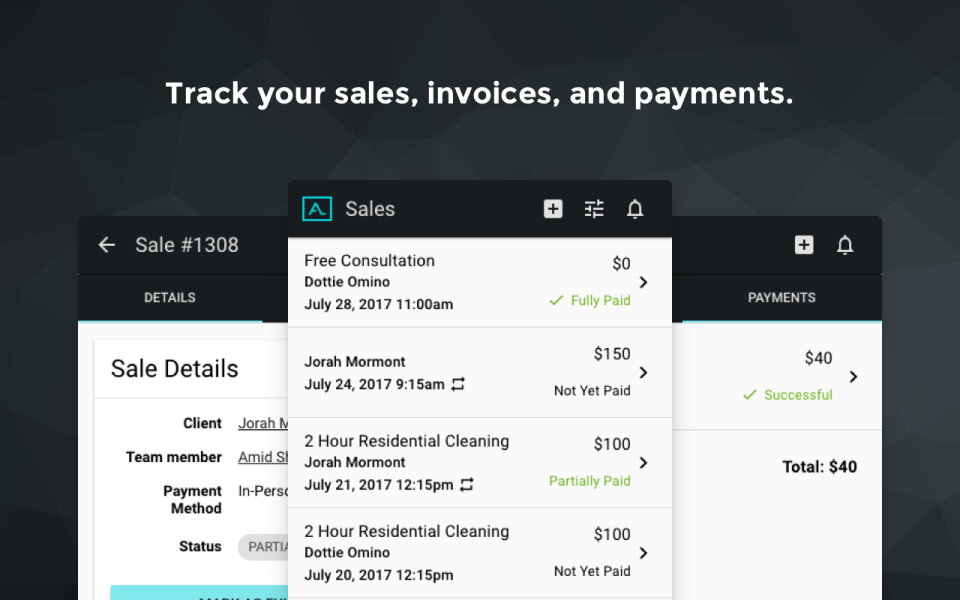Expand the $150 Jorah Mormont sale chevron
This screenshot has width=960, height=600.
pyautogui.click(x=643, y=372)
